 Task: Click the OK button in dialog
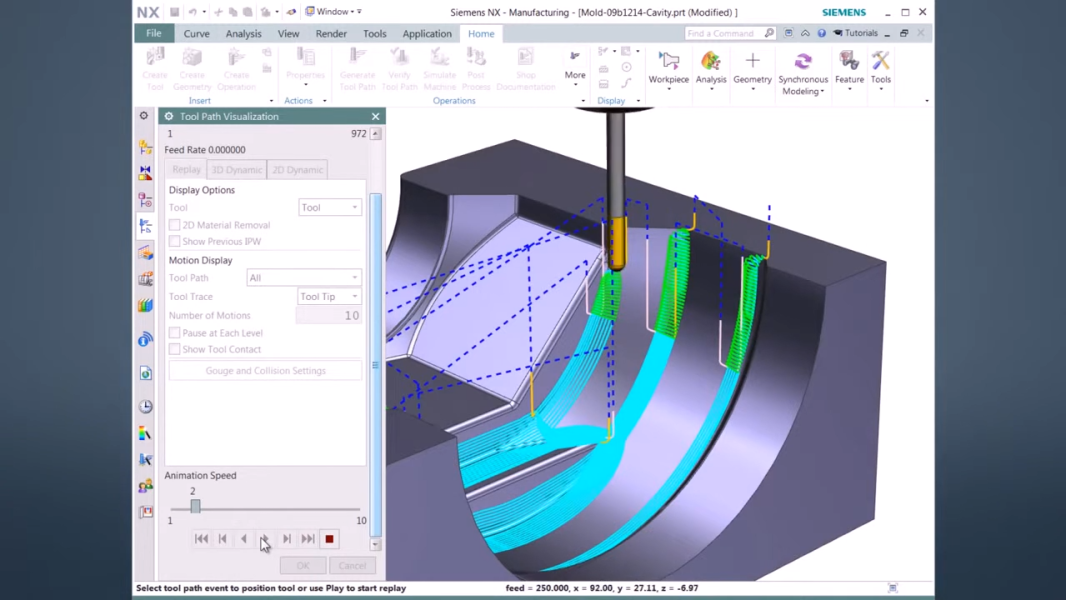[x=303, y=565]
